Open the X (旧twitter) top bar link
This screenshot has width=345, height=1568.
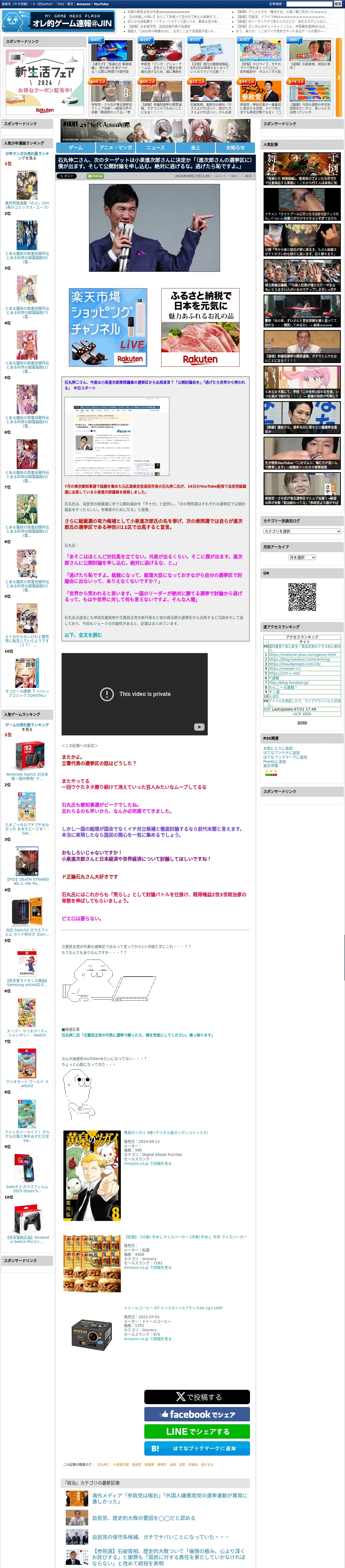[43, 4]
